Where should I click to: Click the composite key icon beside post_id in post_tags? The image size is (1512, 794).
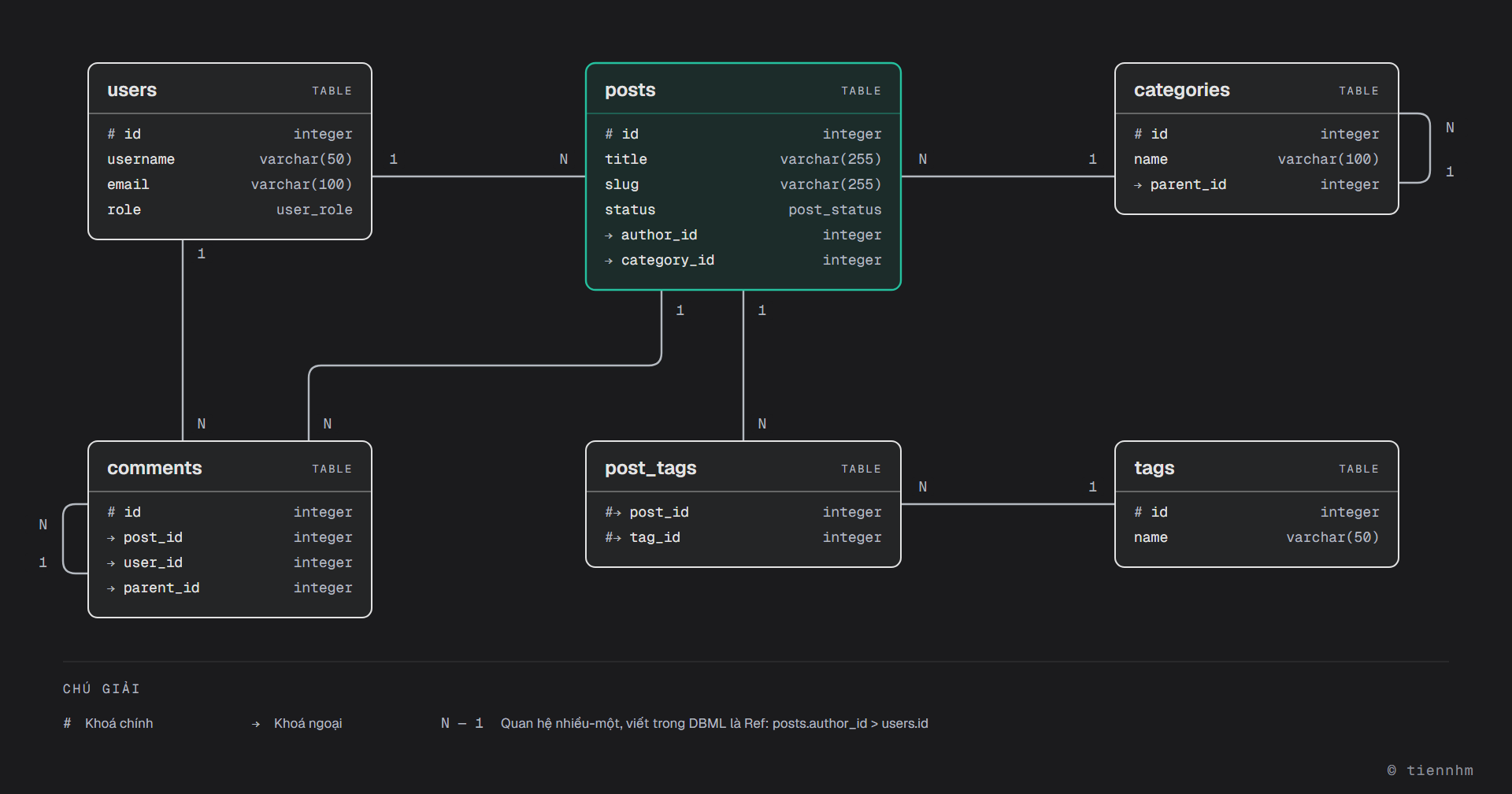click(x=613, y=512)
